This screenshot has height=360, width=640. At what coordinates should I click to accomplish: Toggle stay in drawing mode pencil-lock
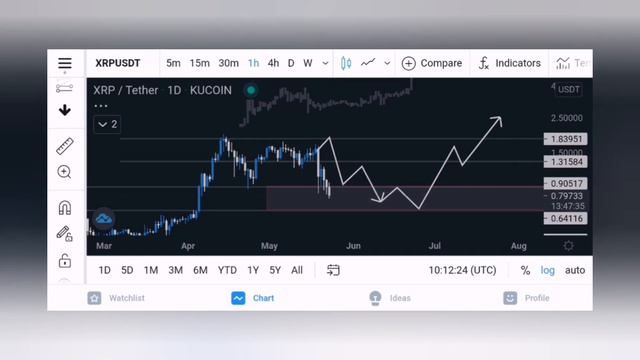(x=64, y=234)
